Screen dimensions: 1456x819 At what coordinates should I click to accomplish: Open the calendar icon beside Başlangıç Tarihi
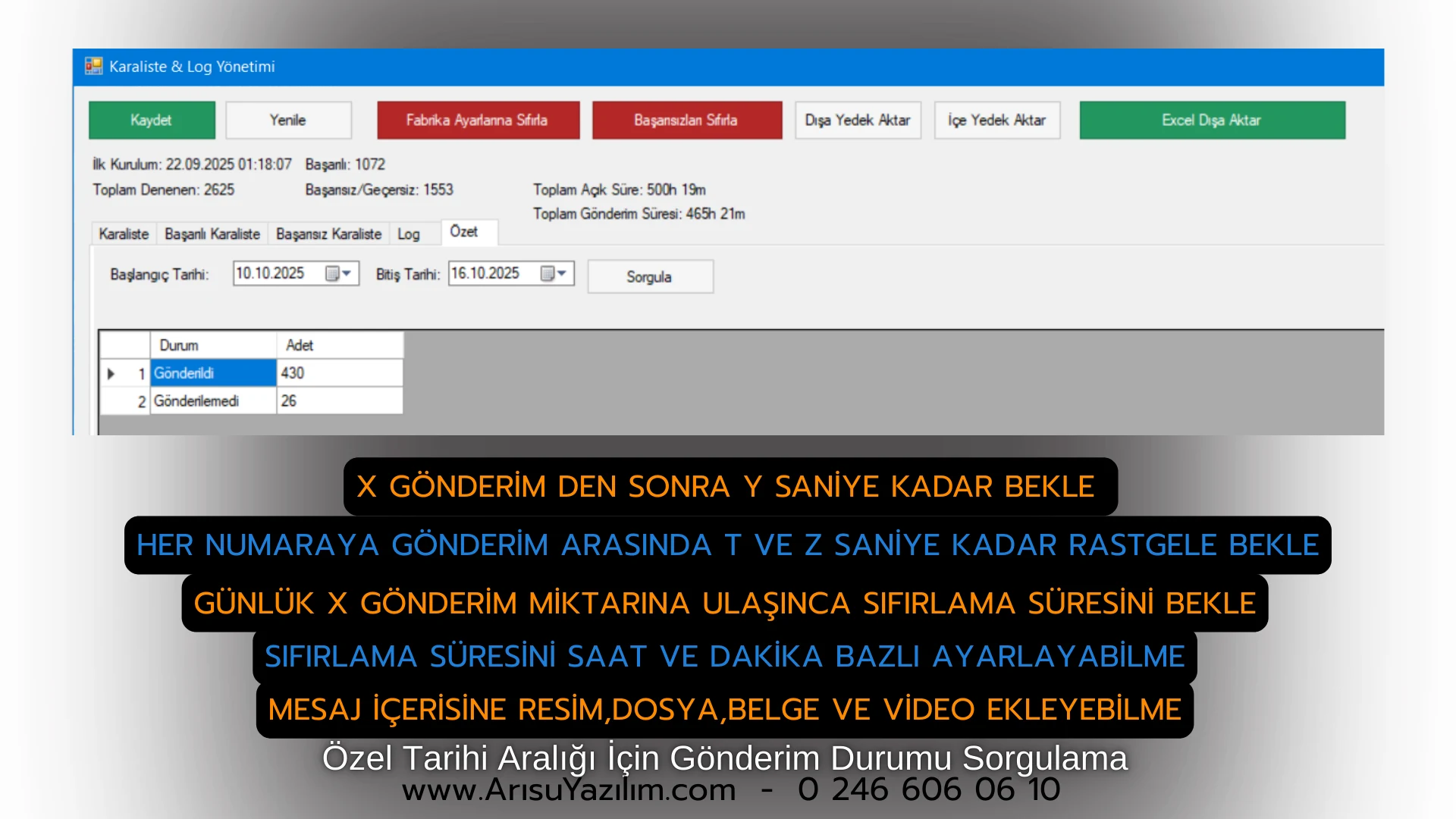point(331,274)
